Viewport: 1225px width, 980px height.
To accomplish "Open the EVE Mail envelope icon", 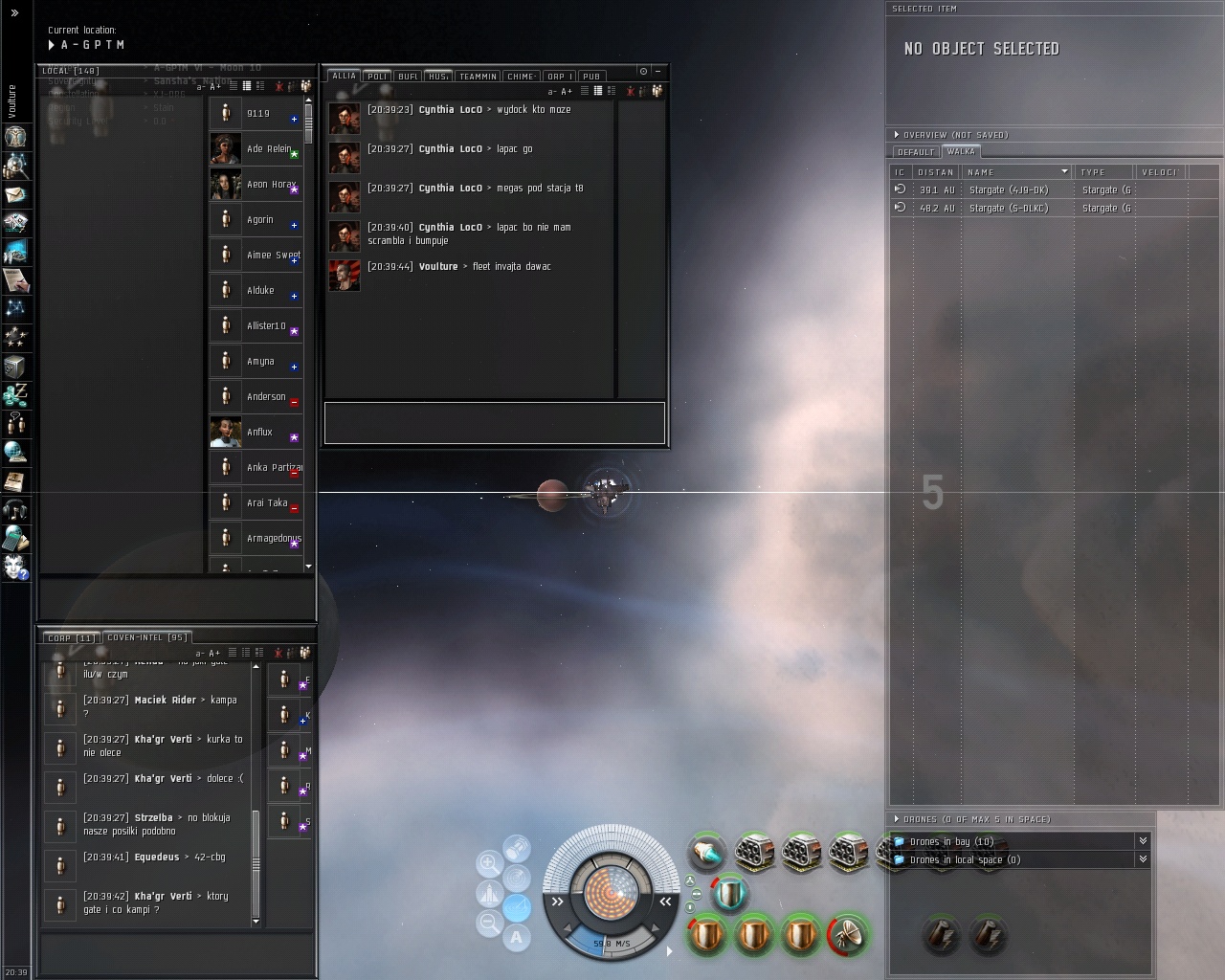I will coord(14,194).
